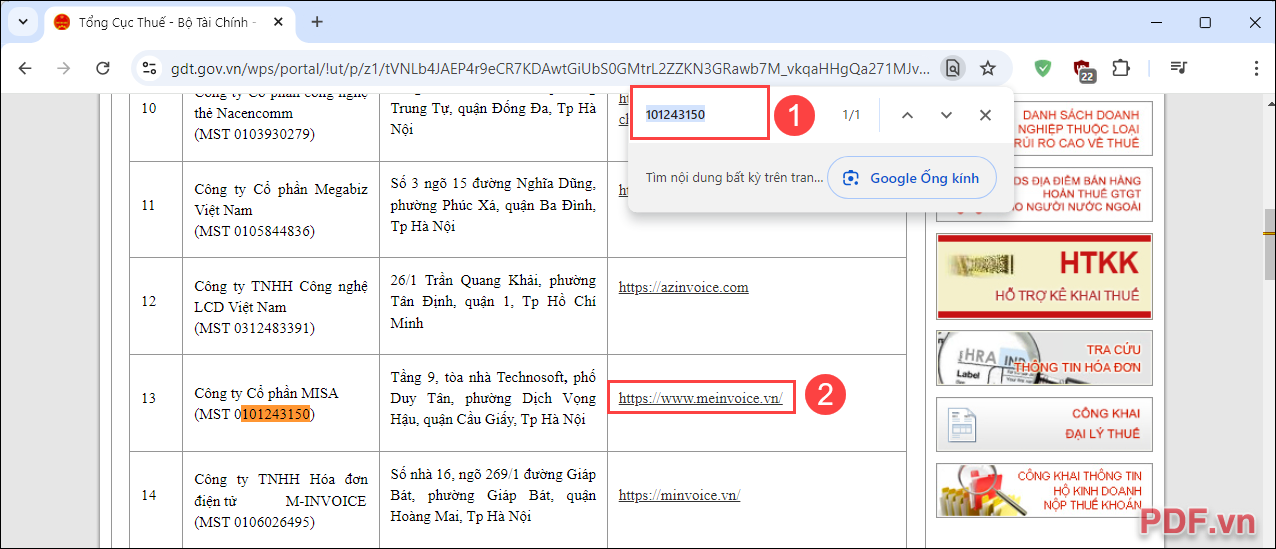Open the azinvoice.com link
Screen dimensions: 1276x549
click(x=683, y=287)
